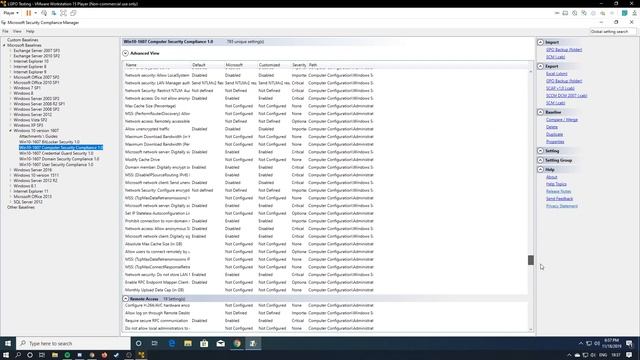Click the baseline Properties link
Viewport: 640px width, 360px height.
click(x=555, y=142)
